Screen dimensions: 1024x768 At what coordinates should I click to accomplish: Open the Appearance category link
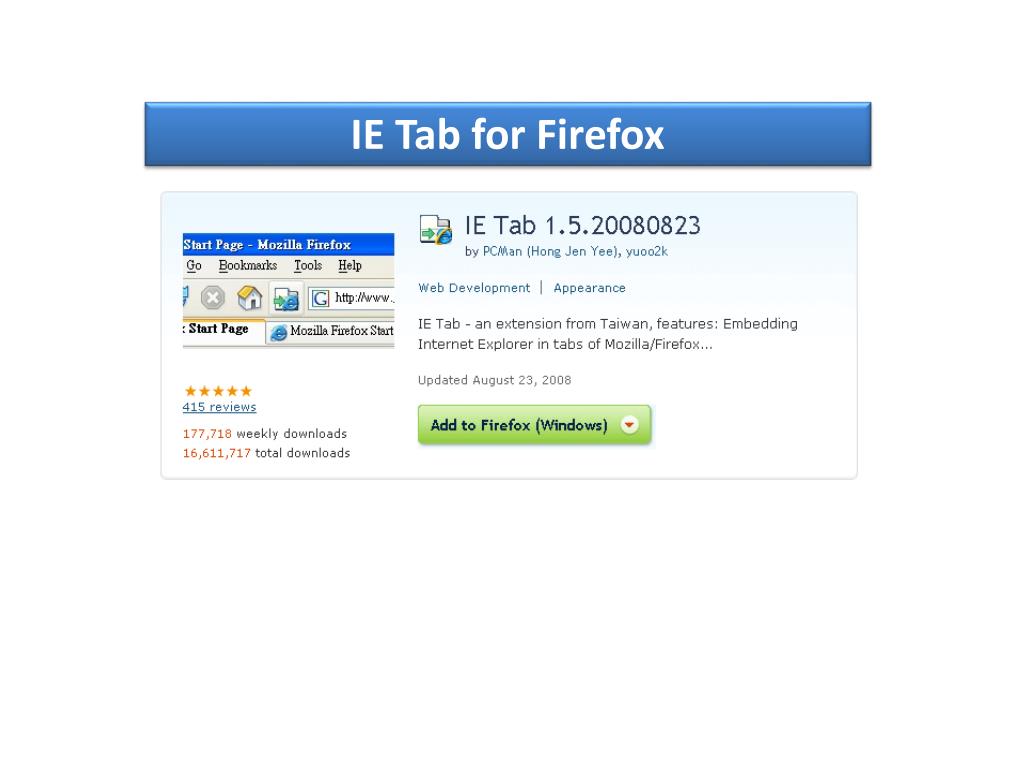(x=590, y=288)
